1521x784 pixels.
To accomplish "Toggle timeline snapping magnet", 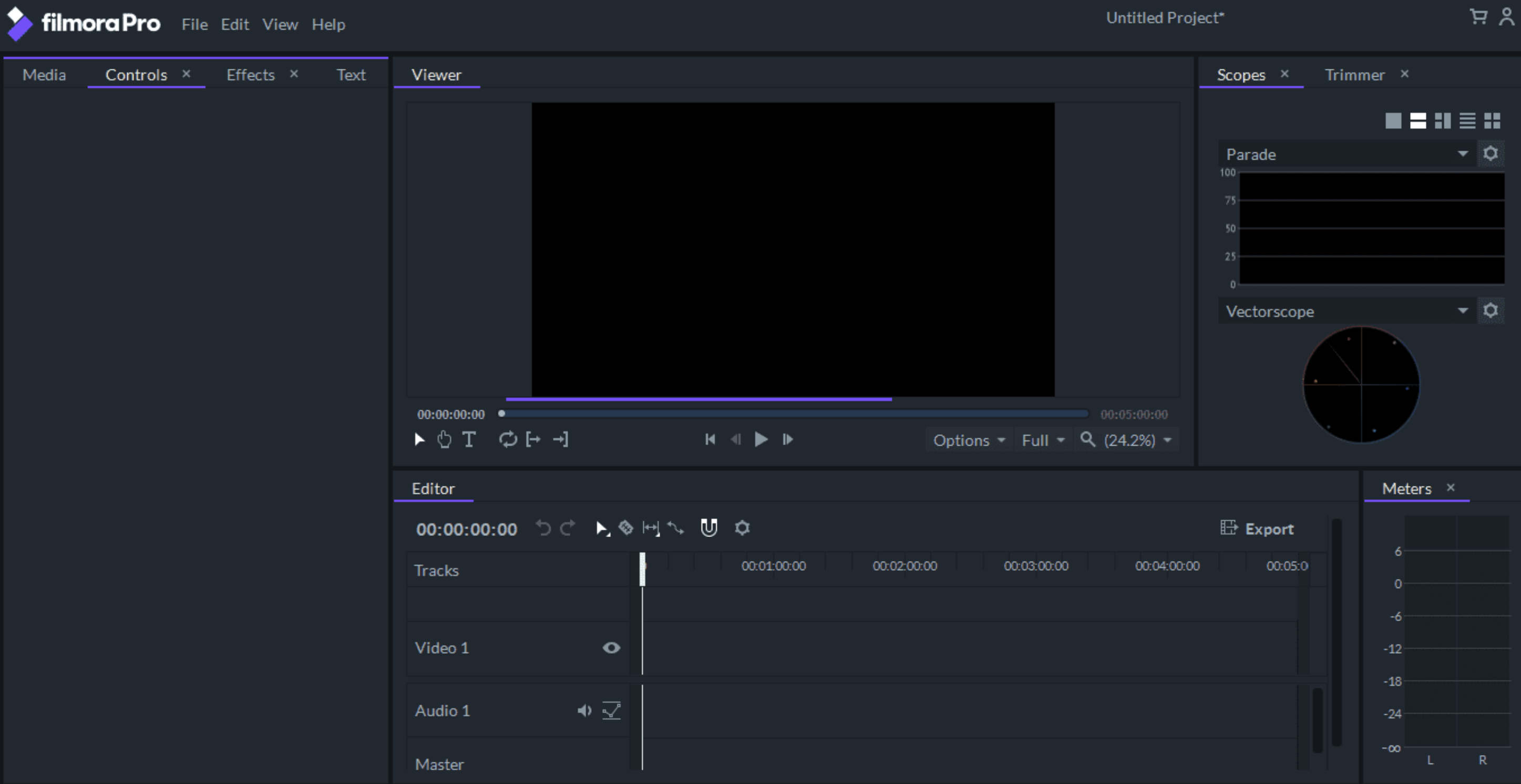I will coord(709,527).
